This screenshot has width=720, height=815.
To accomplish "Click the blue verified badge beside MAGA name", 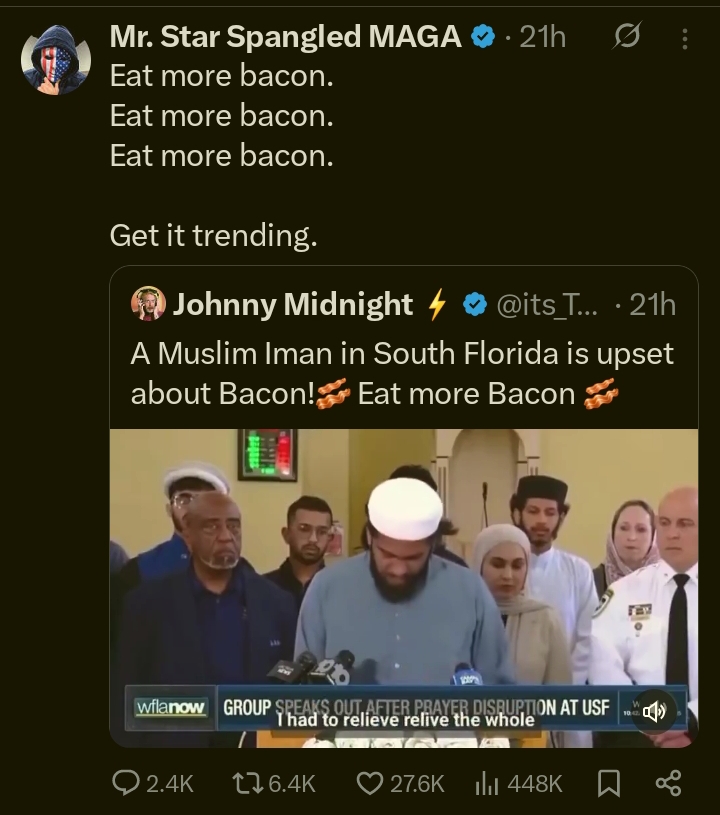I will [x=482, y=38].
